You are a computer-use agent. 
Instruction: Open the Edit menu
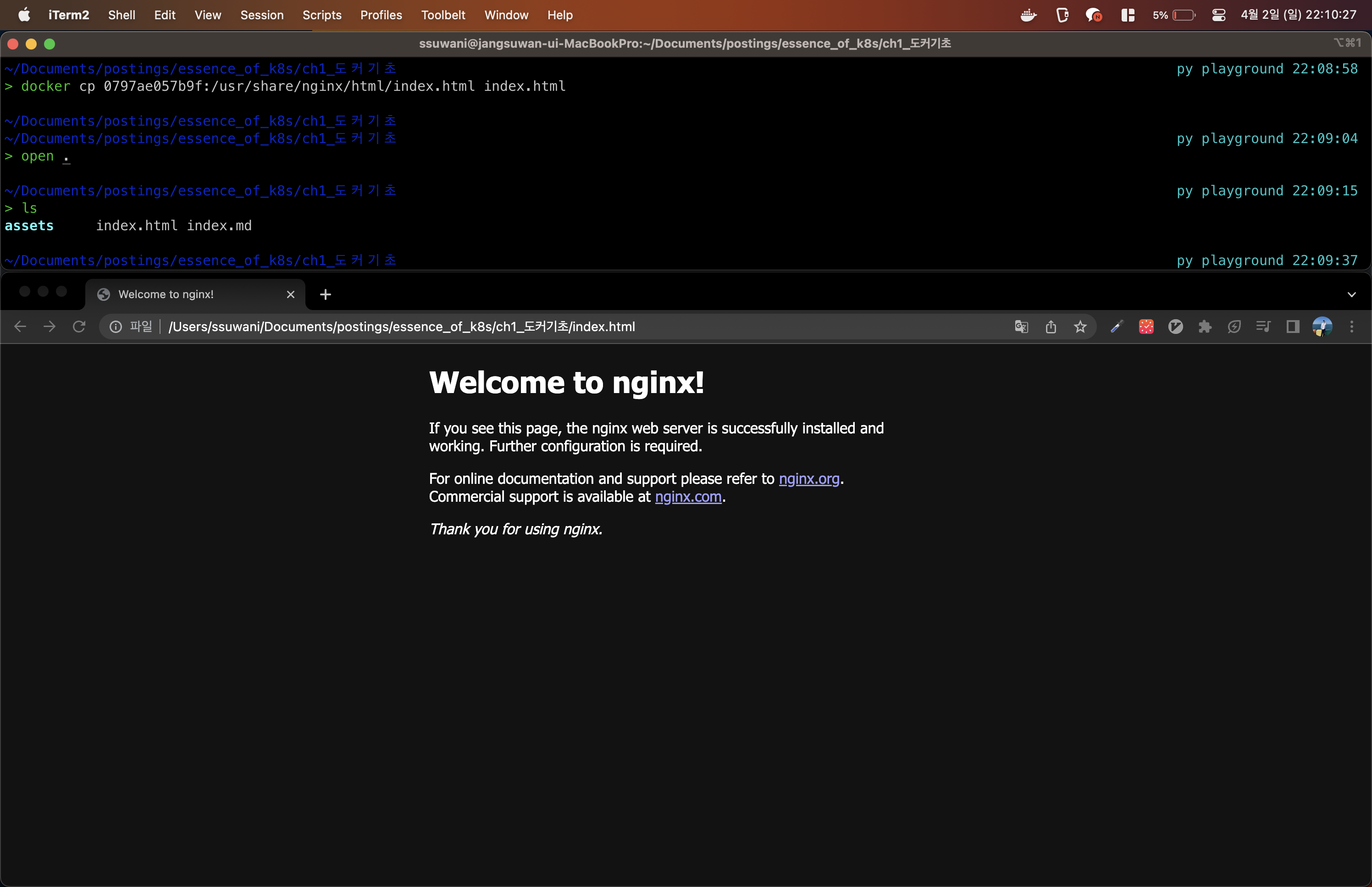tap(165, 15)
